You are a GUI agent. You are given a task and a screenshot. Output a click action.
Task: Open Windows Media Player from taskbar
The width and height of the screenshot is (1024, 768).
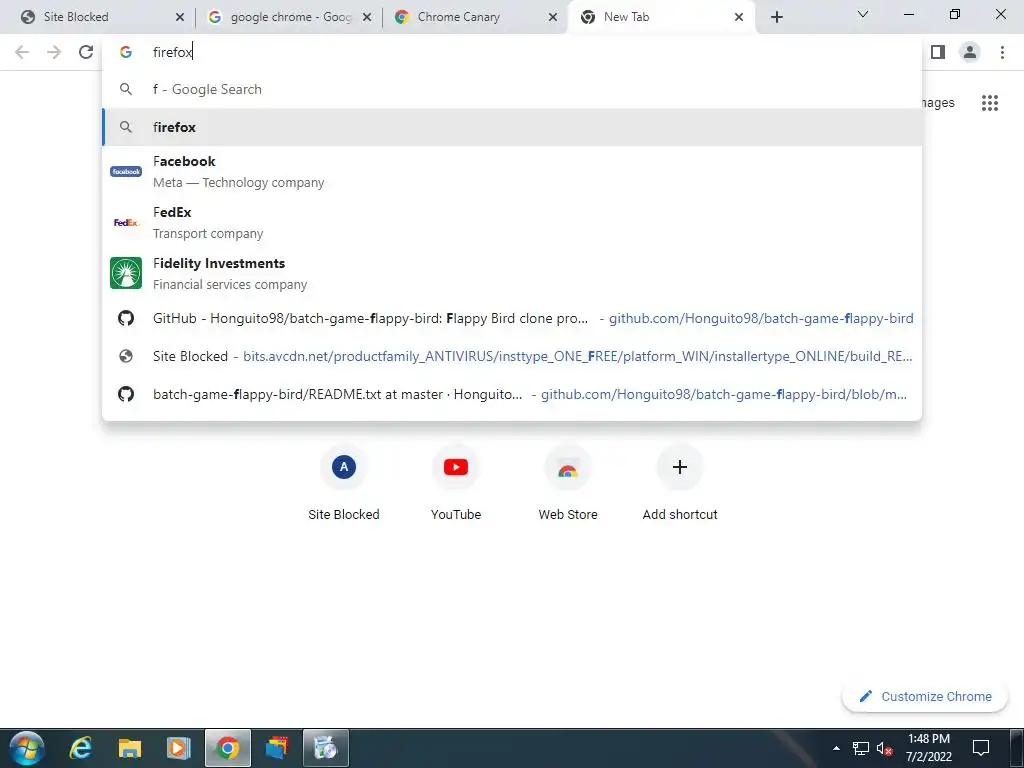click(x=178, y=748)
